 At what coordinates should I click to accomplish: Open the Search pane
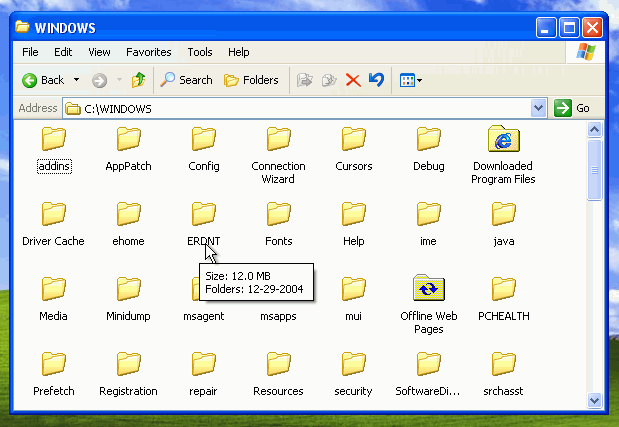[186, 80]
